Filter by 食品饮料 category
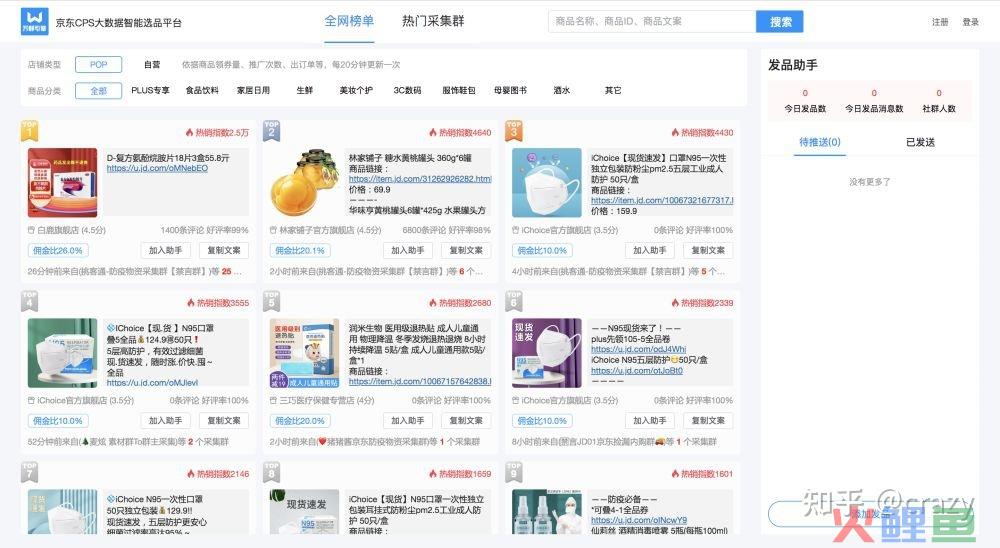This screenshot has height=548, width=1000. click(202, 91)
